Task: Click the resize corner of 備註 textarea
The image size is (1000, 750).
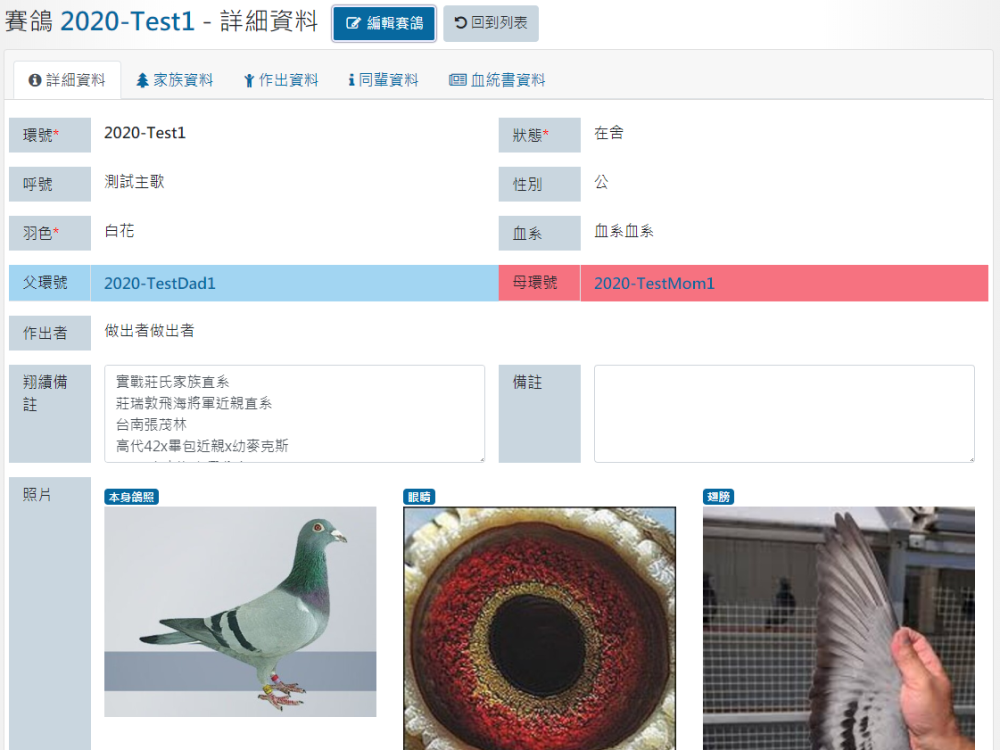Action: (x=970, y=458)
